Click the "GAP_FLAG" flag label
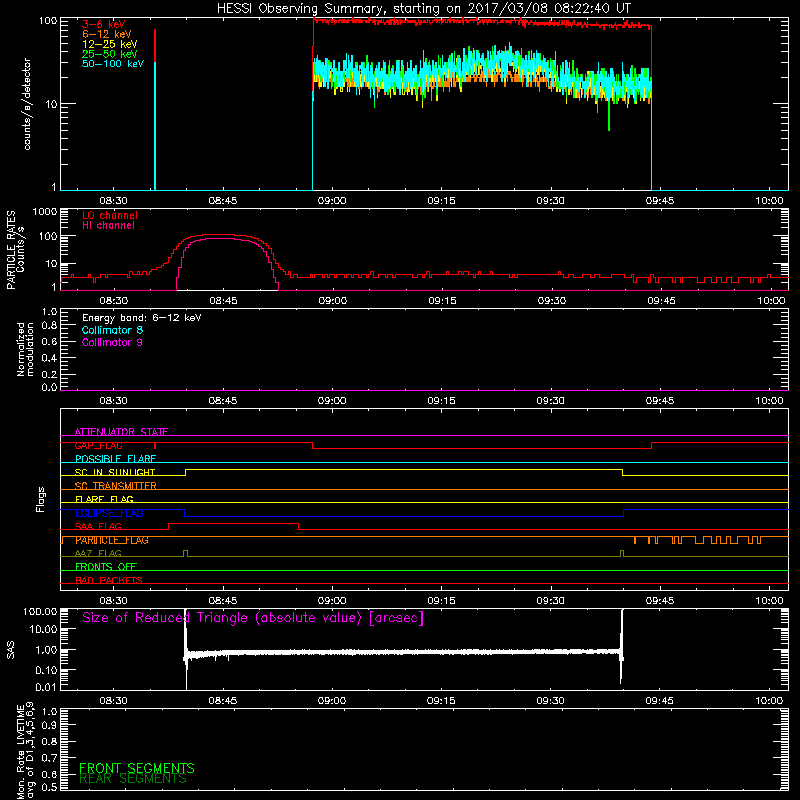 click(98, 445)
